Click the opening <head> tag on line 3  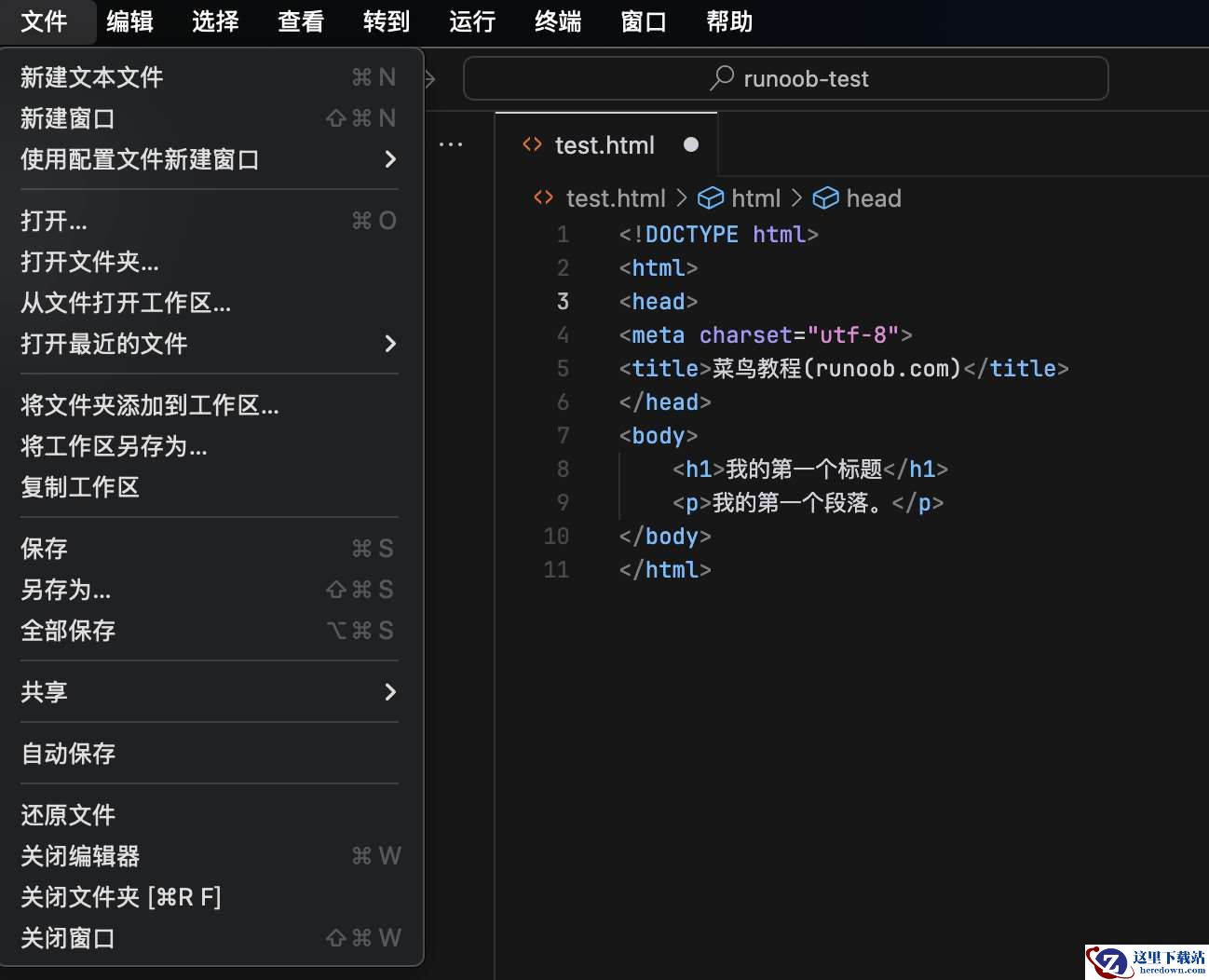[x=659, y=302]
